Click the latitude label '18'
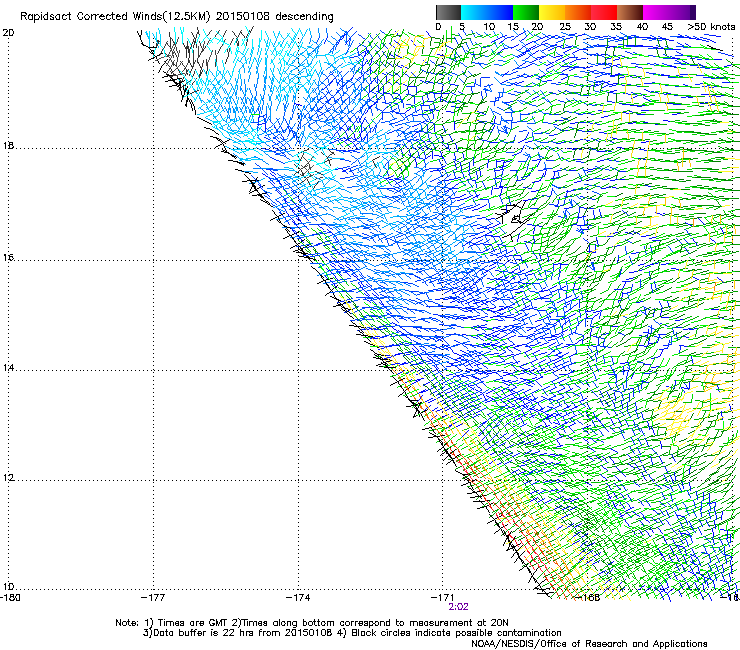740x650 pixels. [8, 146]
